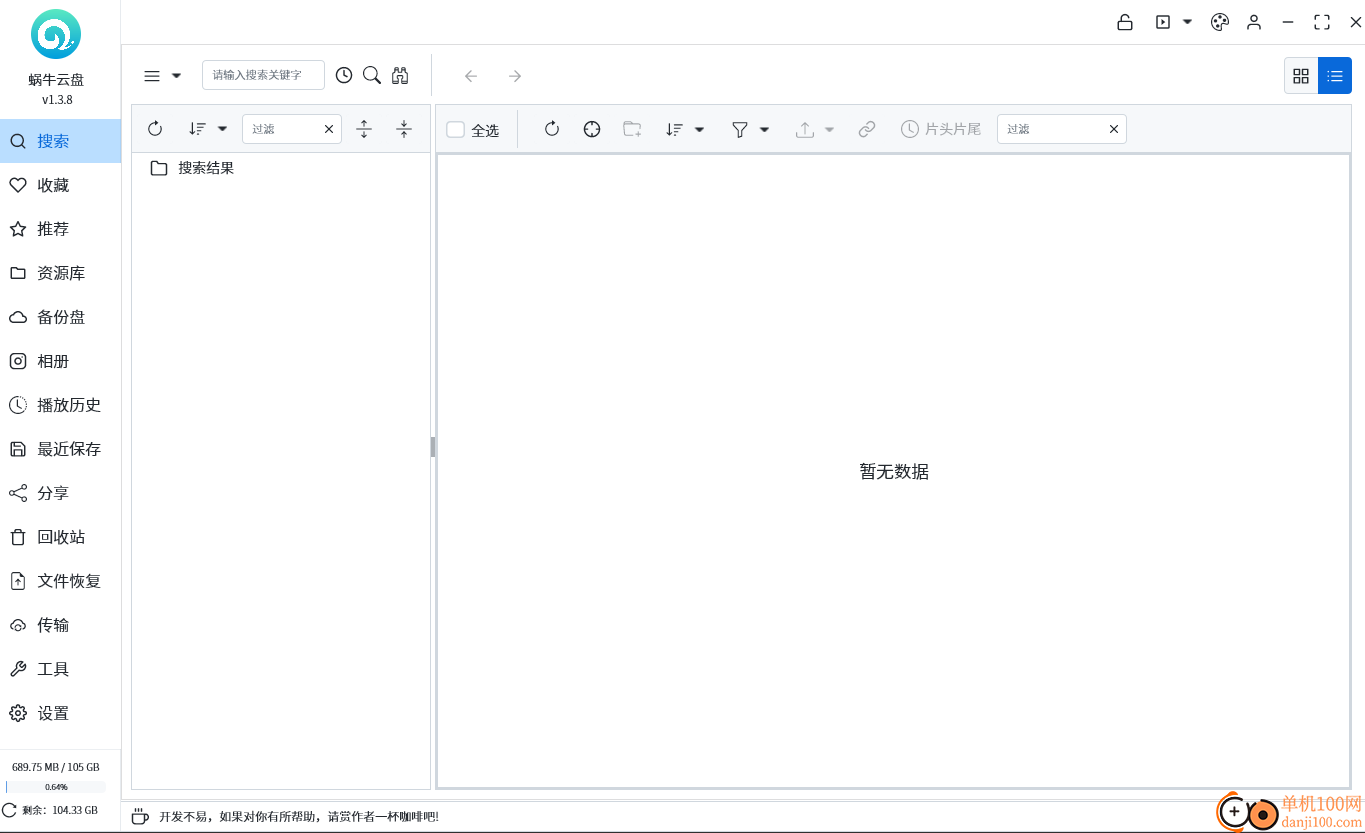Image resolution: width=1365 pixels, height=833 pixels.
Task: Create a new folder
Action: (x=632, y=129)
